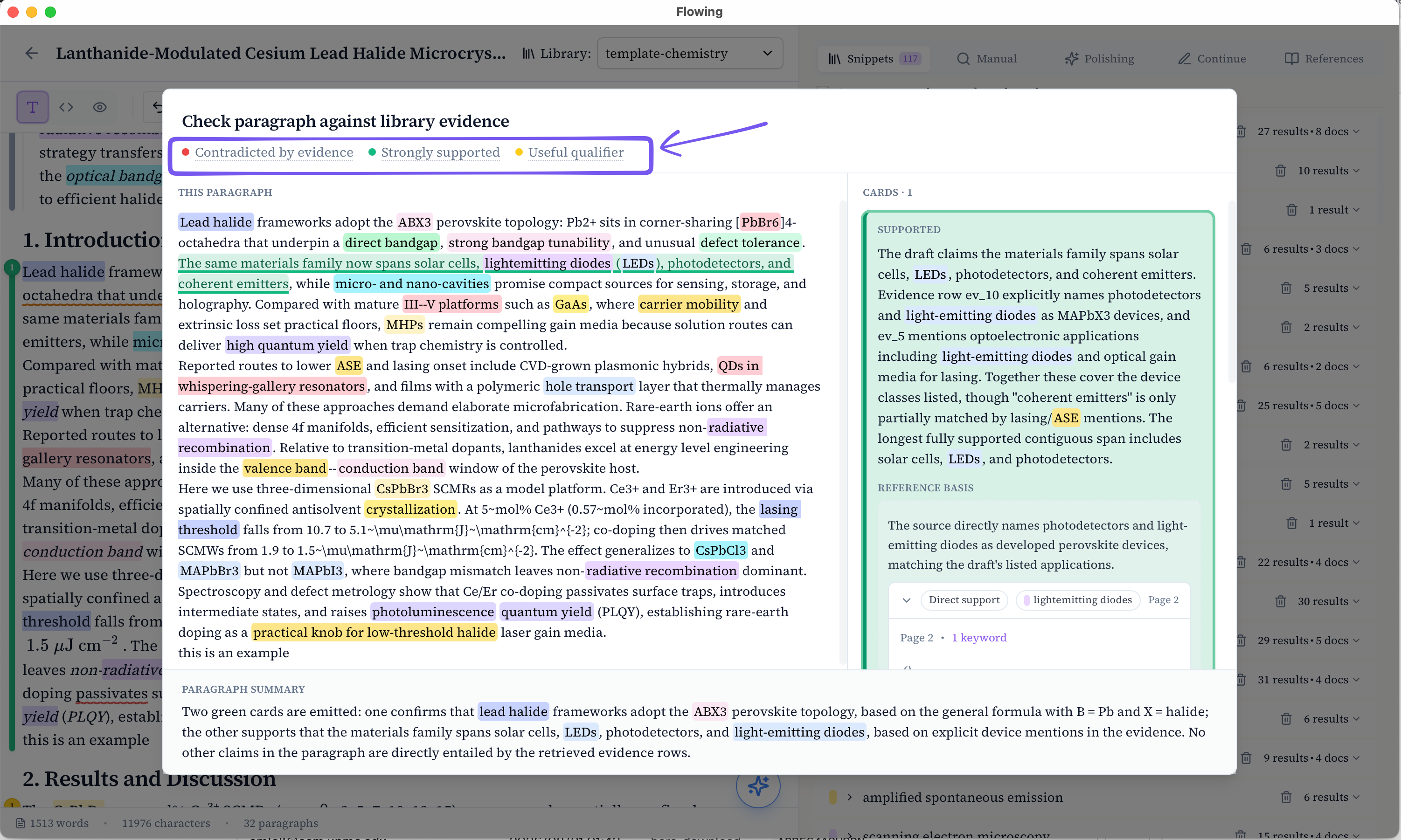Click trash icon beside 31 results · 4 docs
Viewport: 1401px width, 840px height.
coord(1241,679)
